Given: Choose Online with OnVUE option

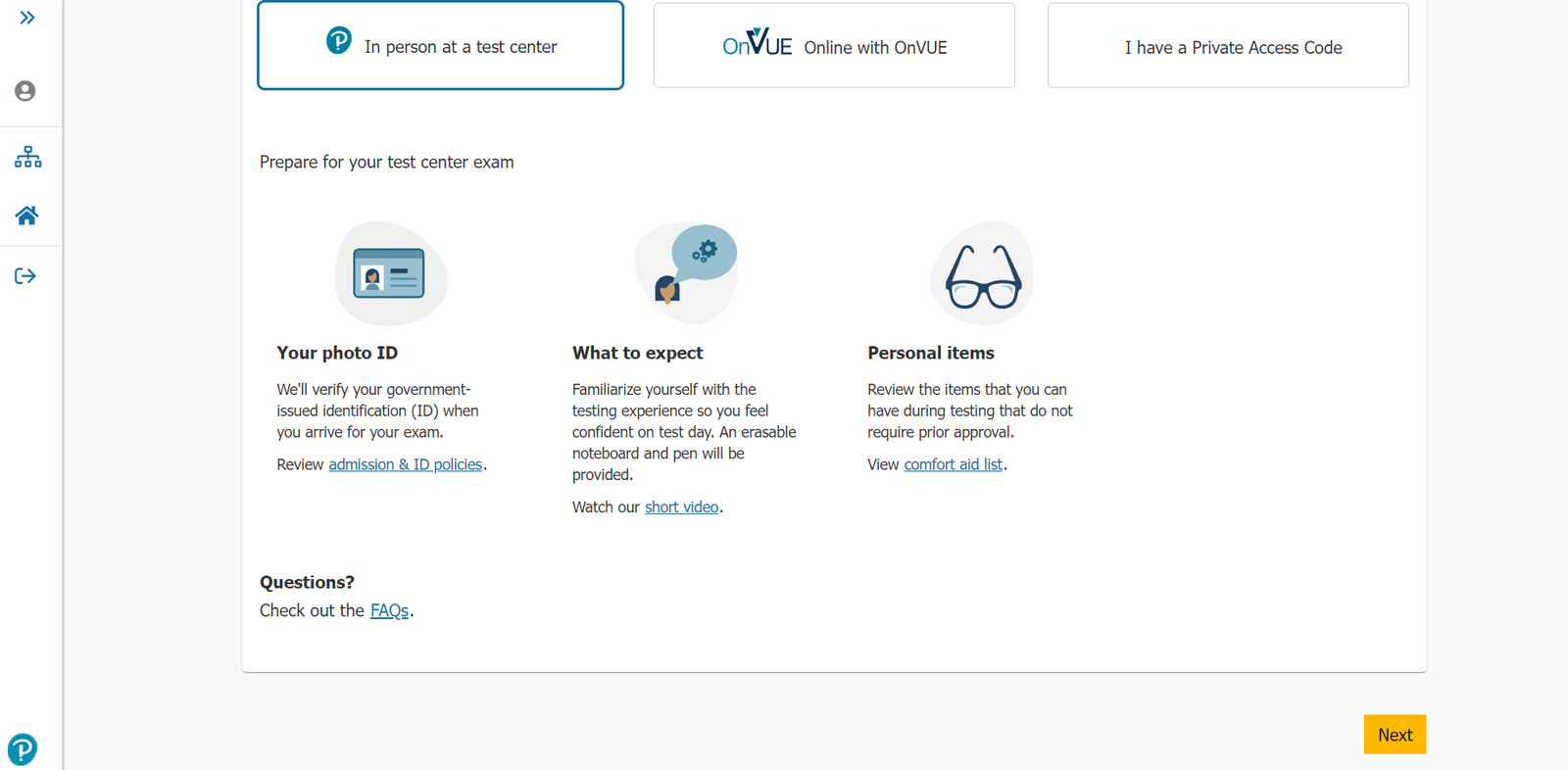Looking at the screenshot, I should click(x=834, y=46).
